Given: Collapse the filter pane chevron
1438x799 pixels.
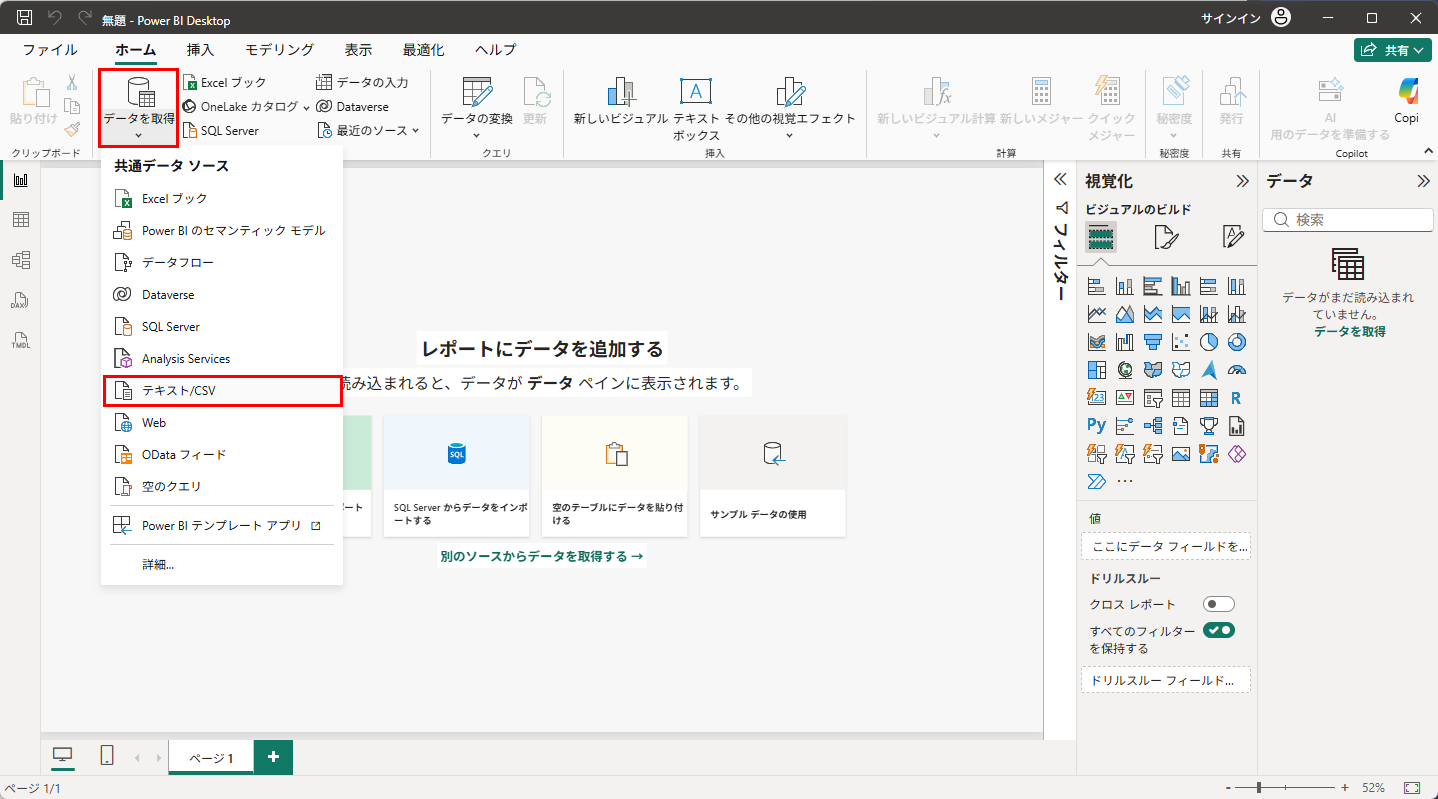Looking at the screenshot, I should (1061, 180).
